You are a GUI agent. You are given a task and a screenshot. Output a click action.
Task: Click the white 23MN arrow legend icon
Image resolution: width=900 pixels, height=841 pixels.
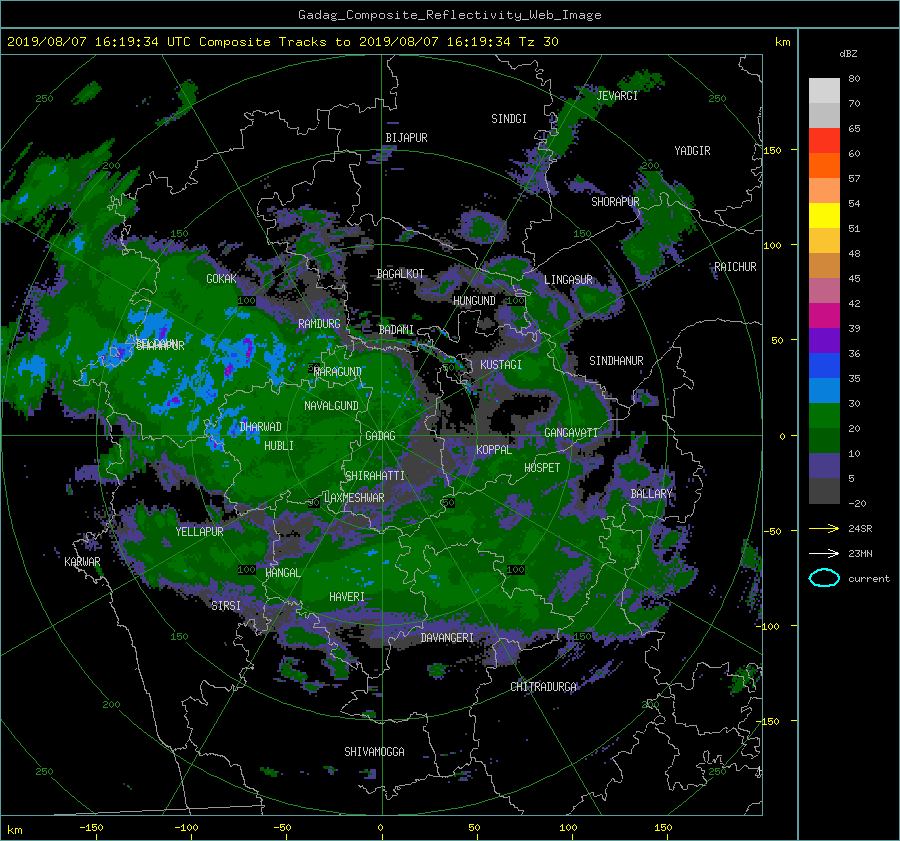[824, 553]
